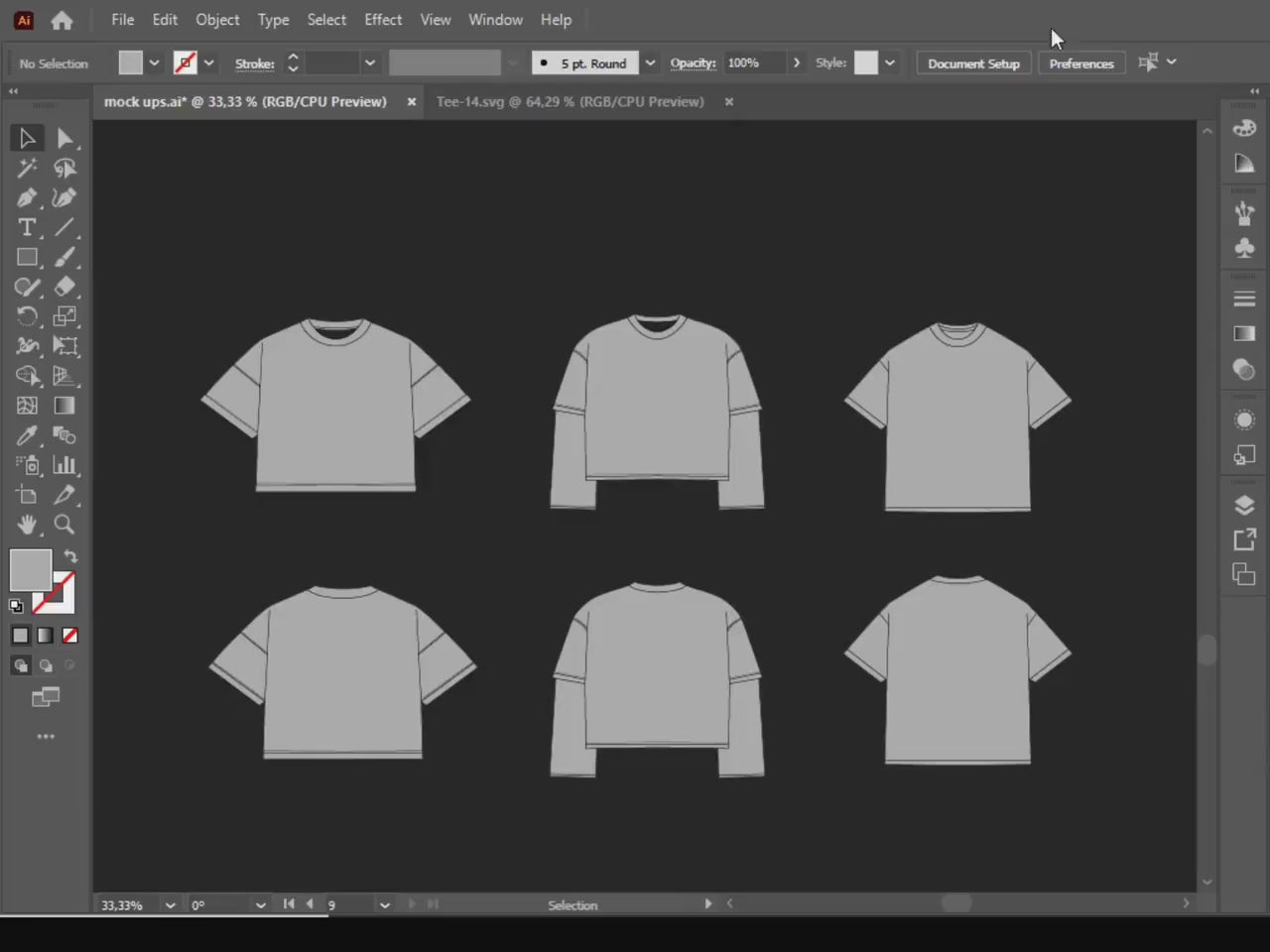This screenshot has width=1270, height=952.
Task: Select the Eraser tool
Action: pyautogui.click(x=64, y=287)
